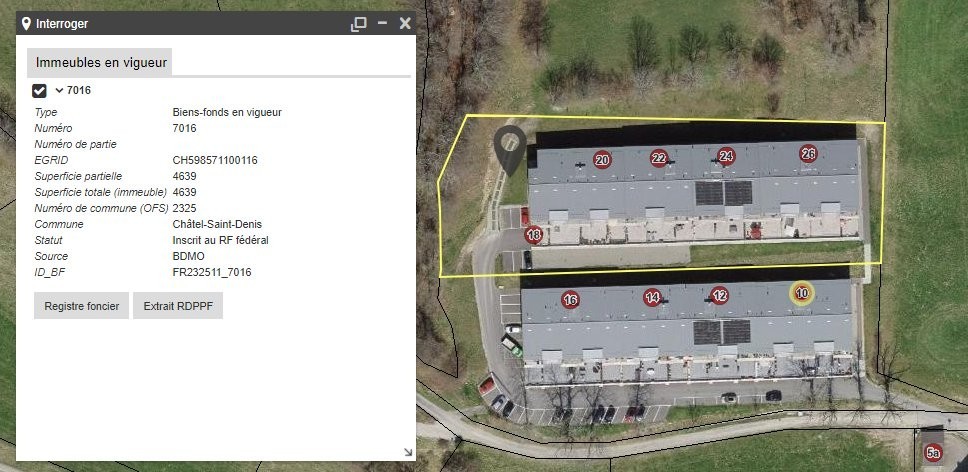Collapse the 7016 parcel details chevron
The image size is (968, 472).
(59, 90)
